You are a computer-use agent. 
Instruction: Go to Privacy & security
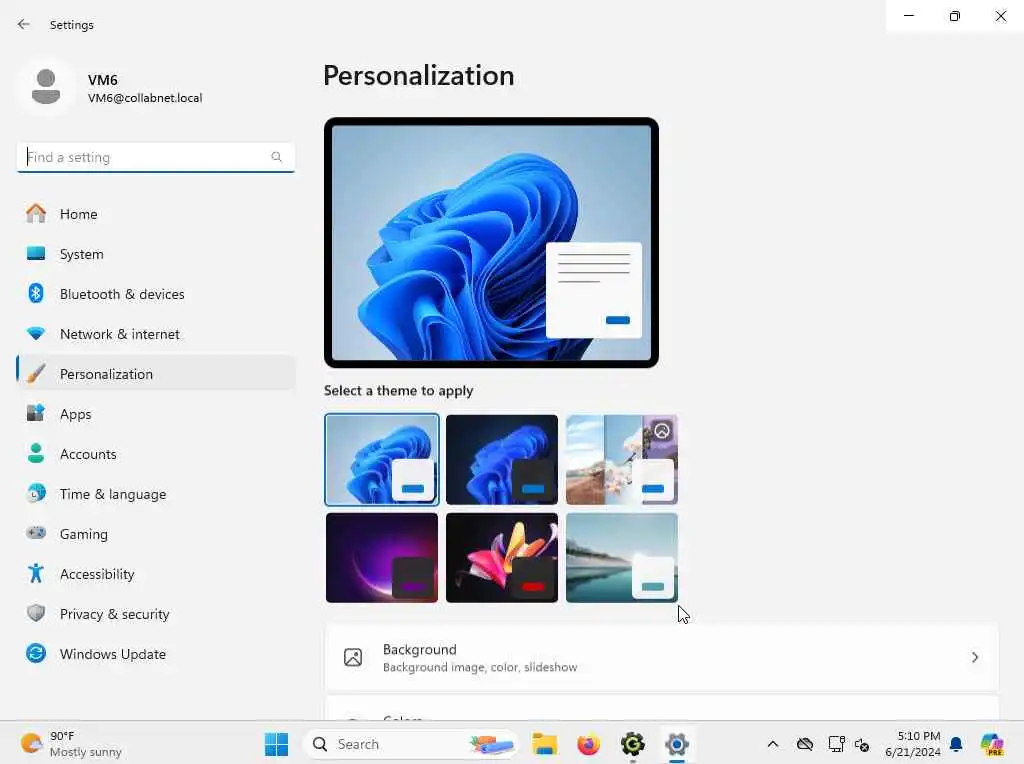point(156,613)
